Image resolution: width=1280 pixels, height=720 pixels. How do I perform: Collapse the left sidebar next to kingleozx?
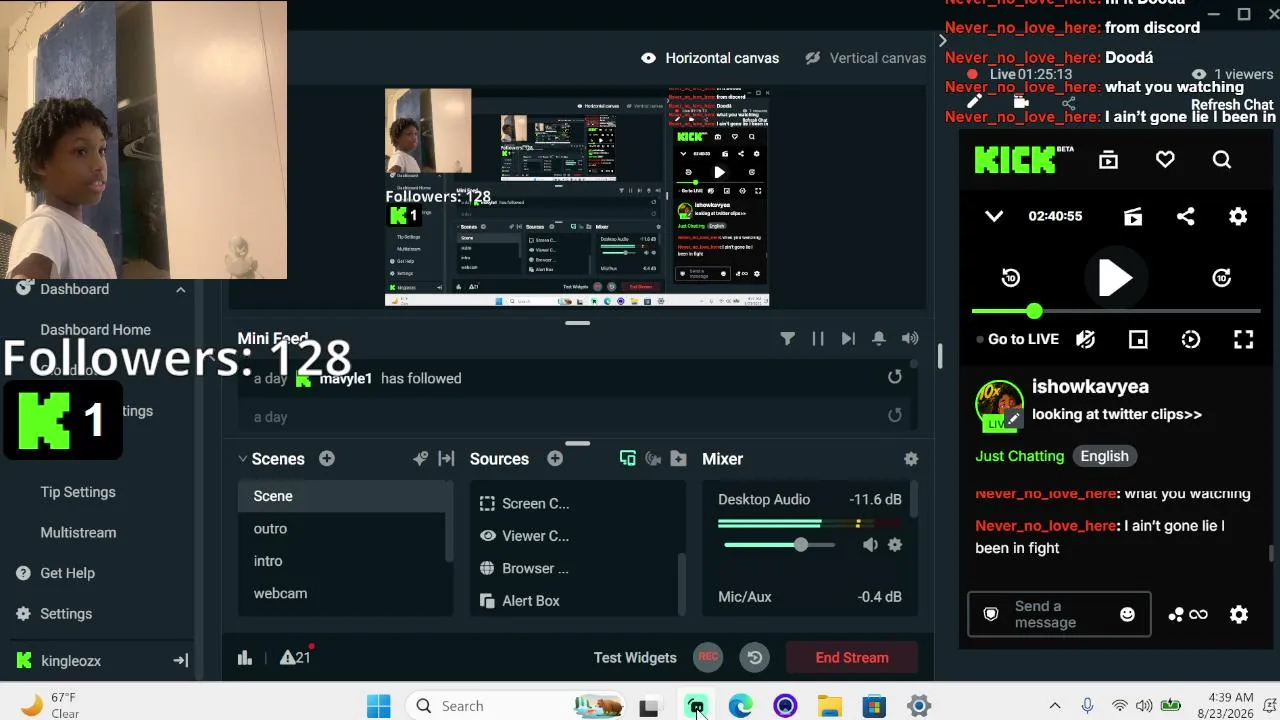click(181, 660)
